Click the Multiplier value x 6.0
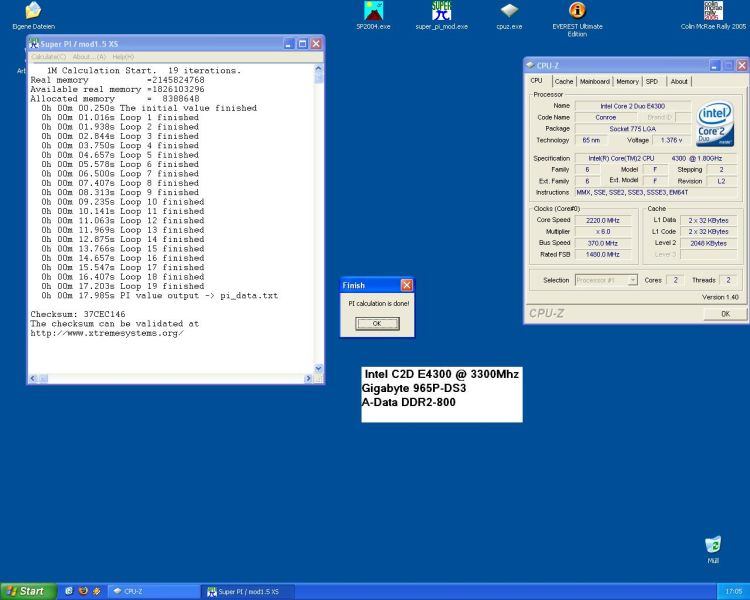This screenshot has width=750, height=600. click(603, 232)
